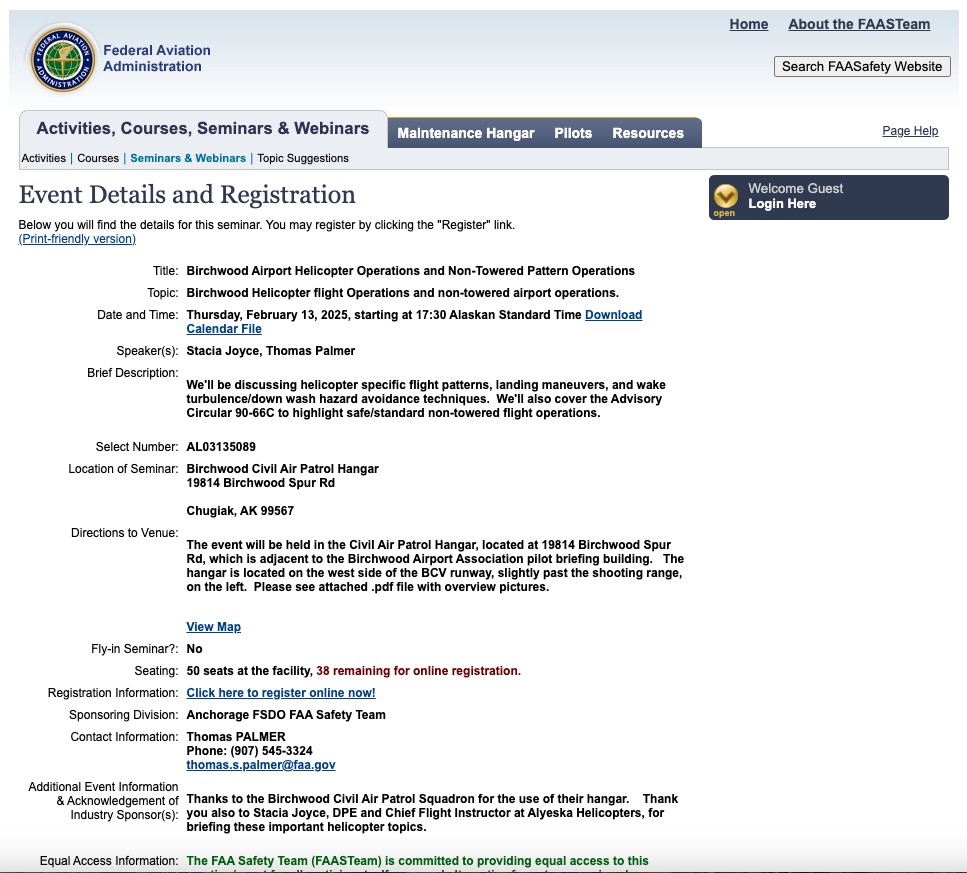Email thomas.s.palmer@faa.gov link
The height and width of the screenshot is (873, 967).
click(261, 765)
